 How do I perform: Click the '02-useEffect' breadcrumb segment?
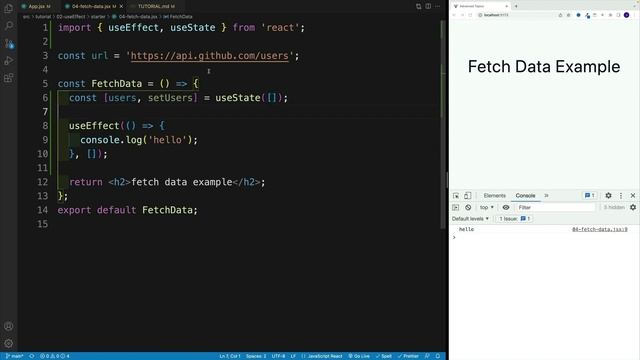(71, 17)
